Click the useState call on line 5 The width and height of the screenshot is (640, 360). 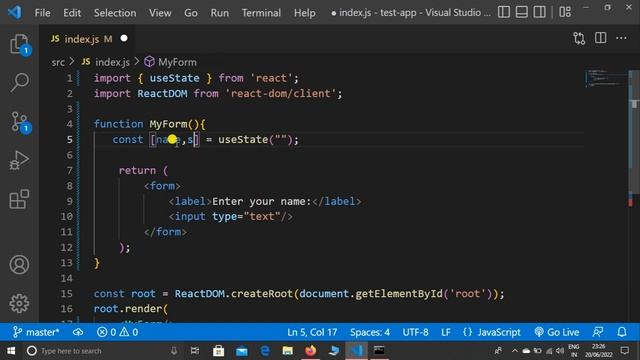243,140
